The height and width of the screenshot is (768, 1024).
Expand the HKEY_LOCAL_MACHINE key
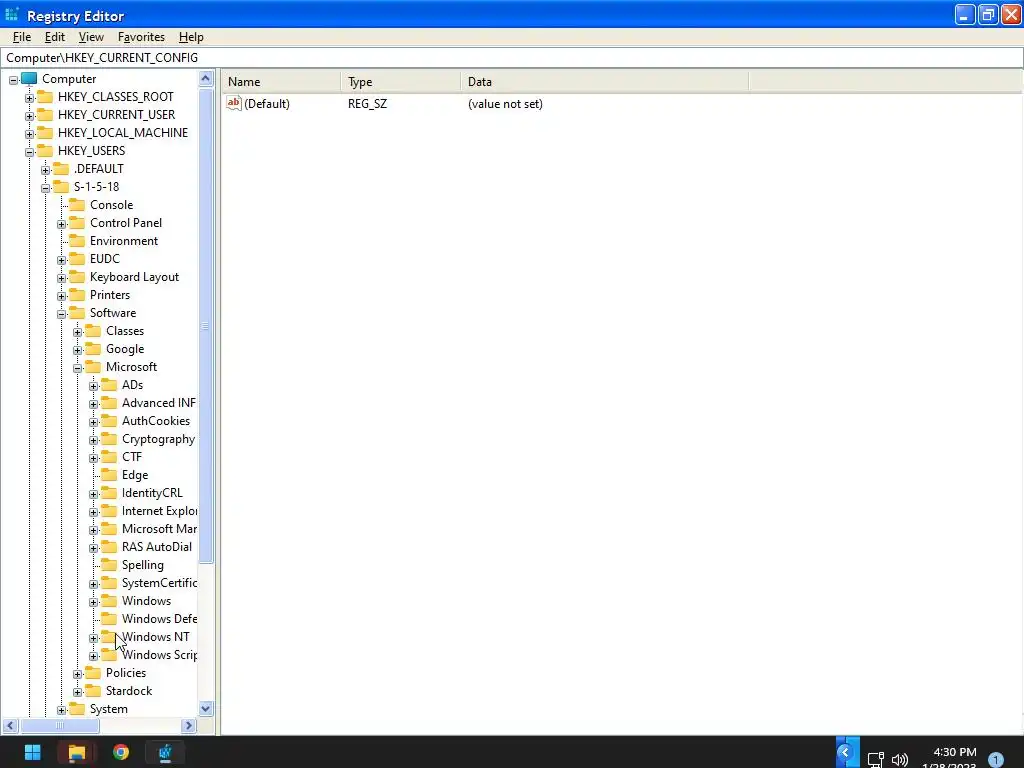(29, 134)
